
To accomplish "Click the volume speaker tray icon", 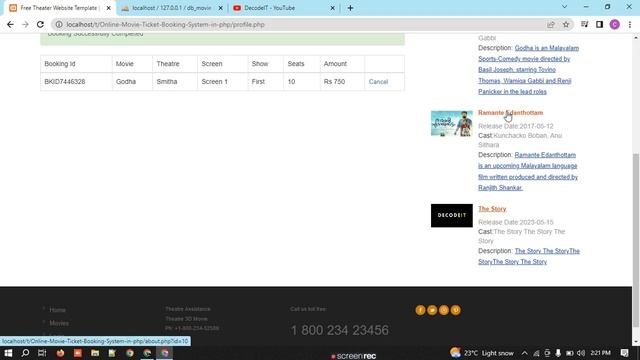I will tap(581, 353).
